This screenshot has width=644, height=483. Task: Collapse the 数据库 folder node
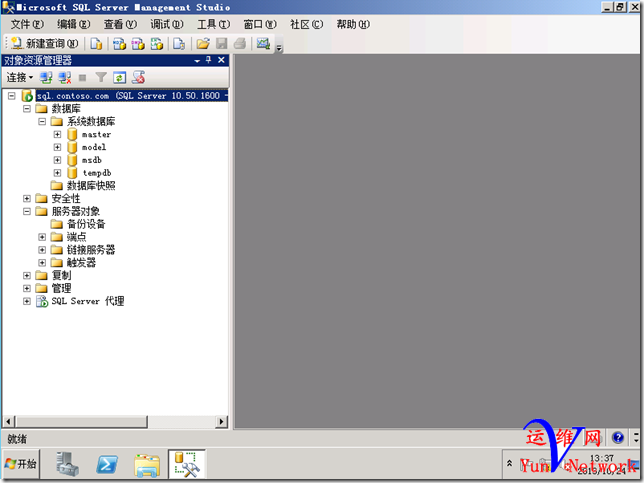click(x=27, y=109)
